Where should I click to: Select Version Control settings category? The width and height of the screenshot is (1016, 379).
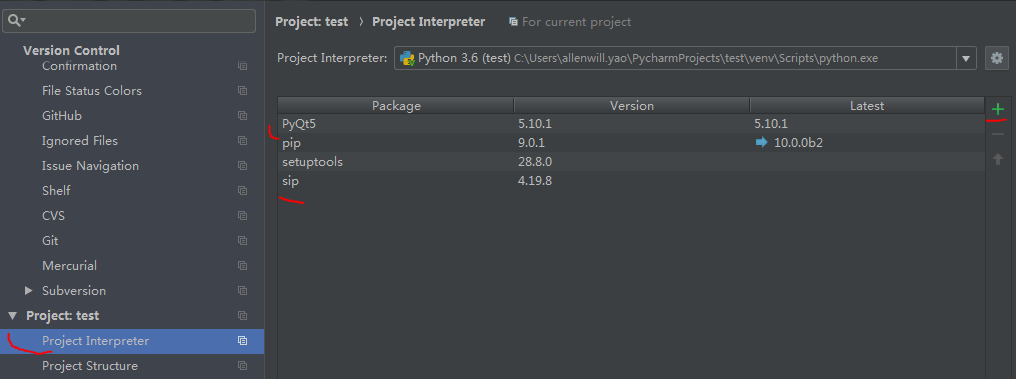coord(71,51)
